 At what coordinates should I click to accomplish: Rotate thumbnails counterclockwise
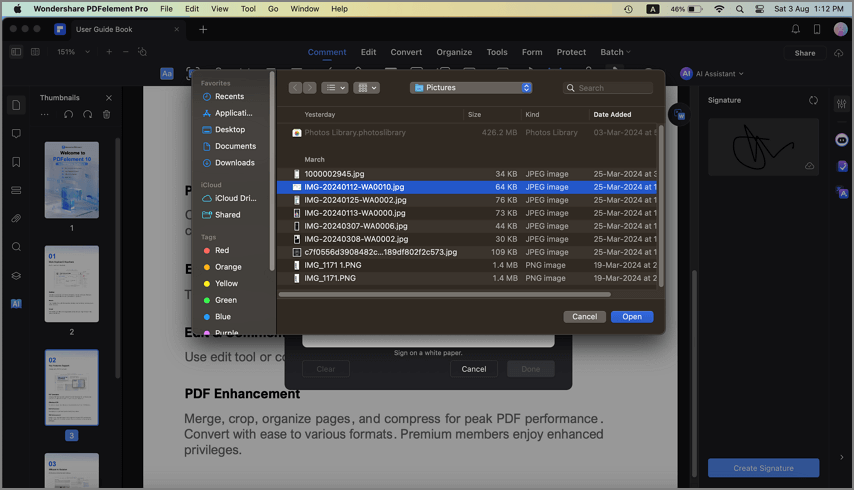coord(68,114)
